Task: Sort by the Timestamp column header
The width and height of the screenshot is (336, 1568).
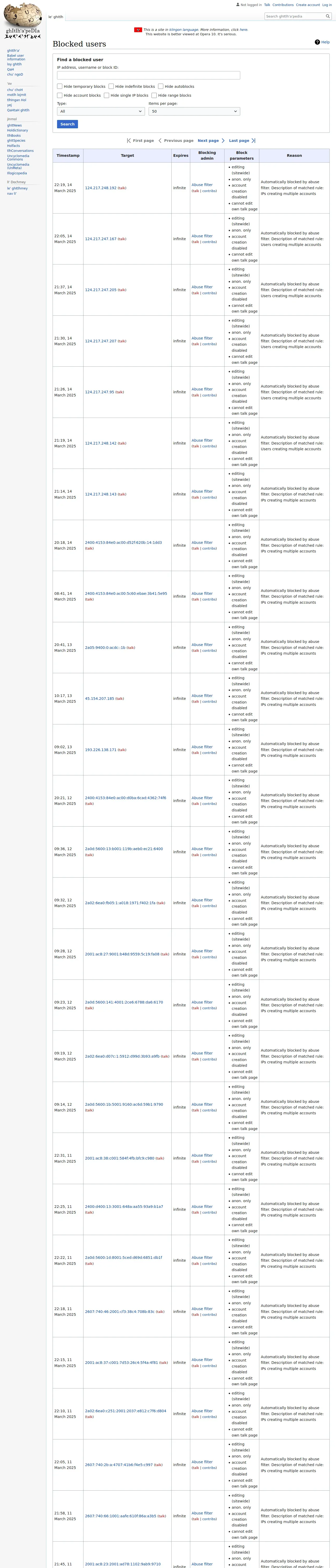Action: (68, 155)
